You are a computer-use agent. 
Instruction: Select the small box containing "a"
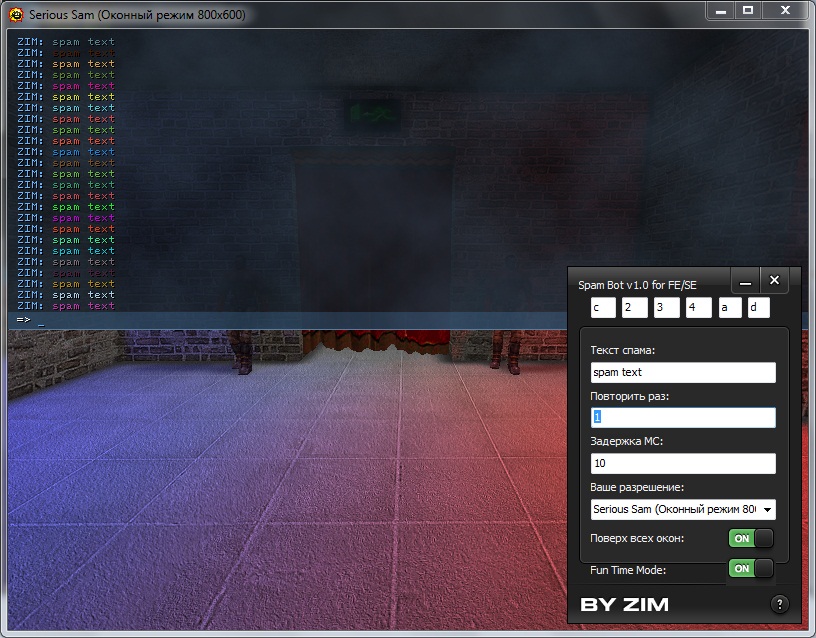[730, 308]
